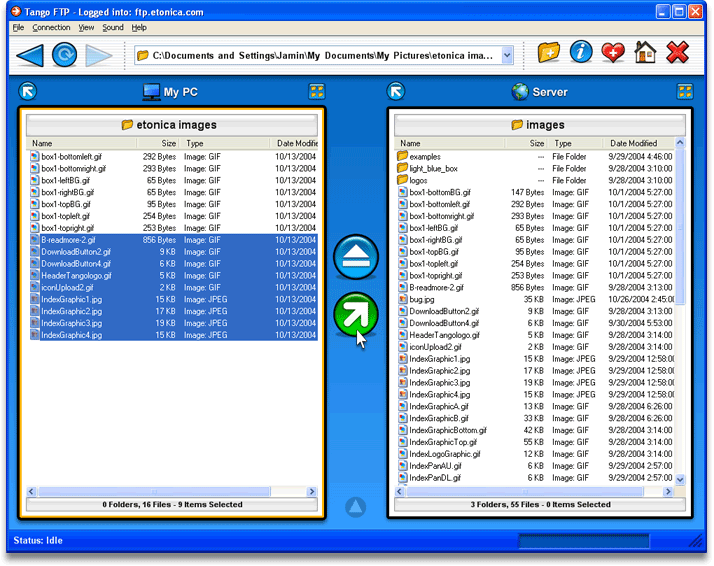Click the dimmed triangle button at bottom center

355,507
